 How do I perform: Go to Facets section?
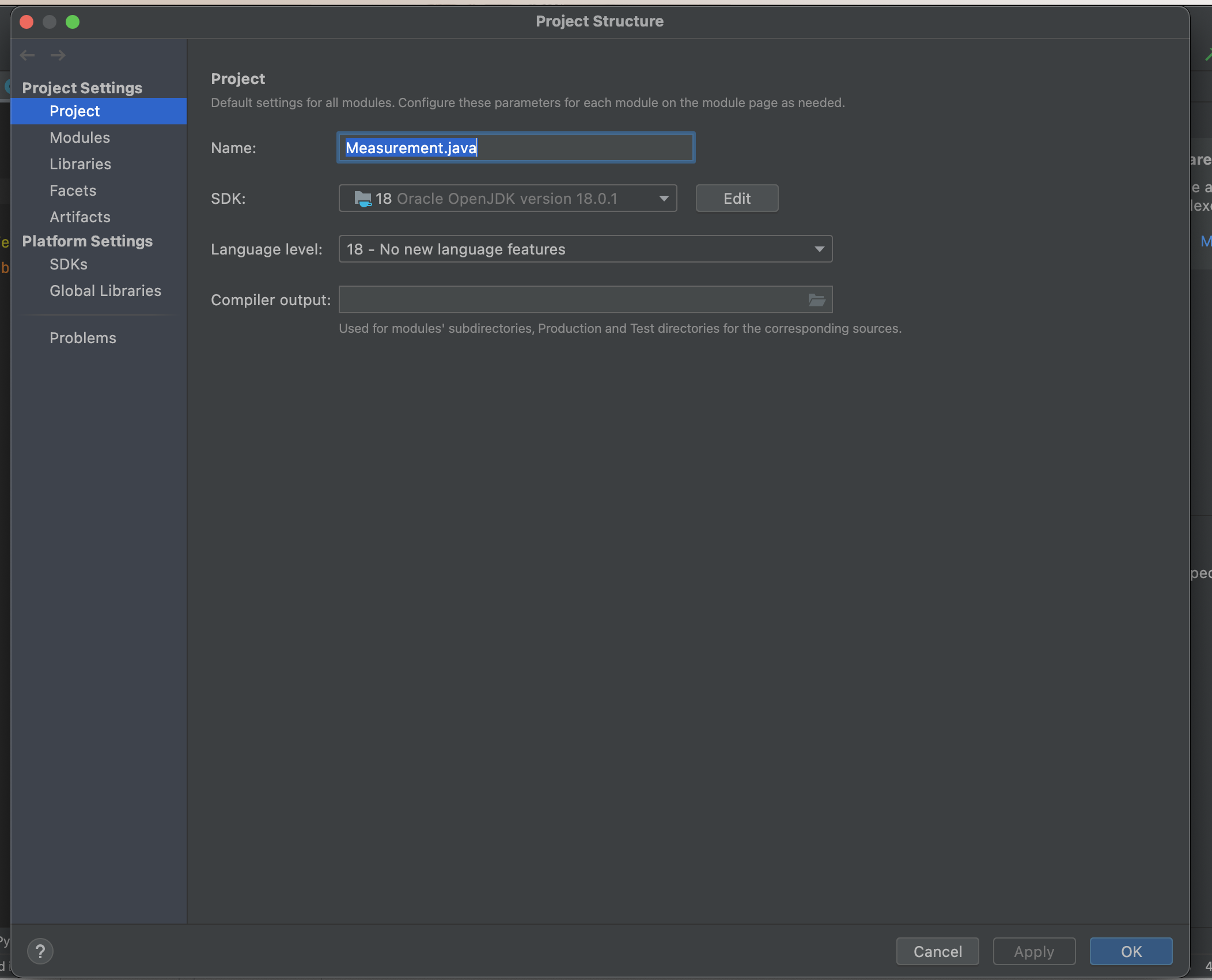tap(73, 191)
